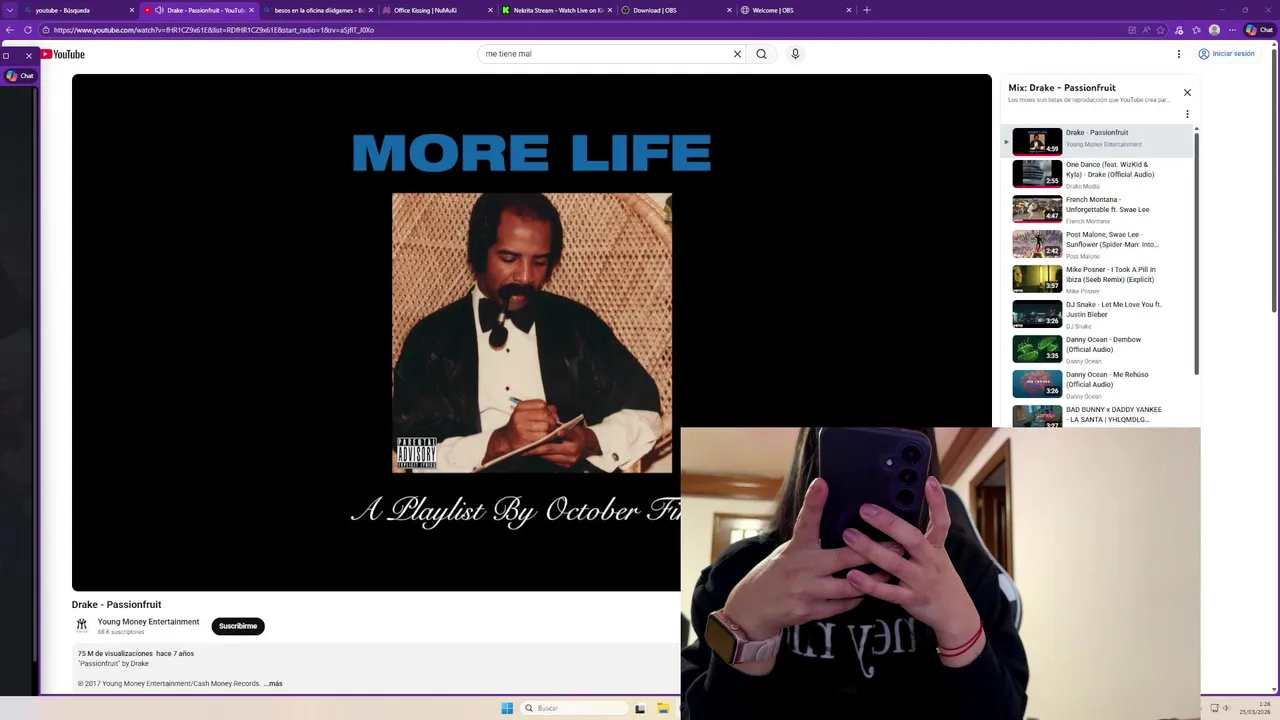Image resolution: width=1280 pixels, height=720 pixels.
Task: Open the read aloud icon in address bar
Action: (x=1146, y=30)
